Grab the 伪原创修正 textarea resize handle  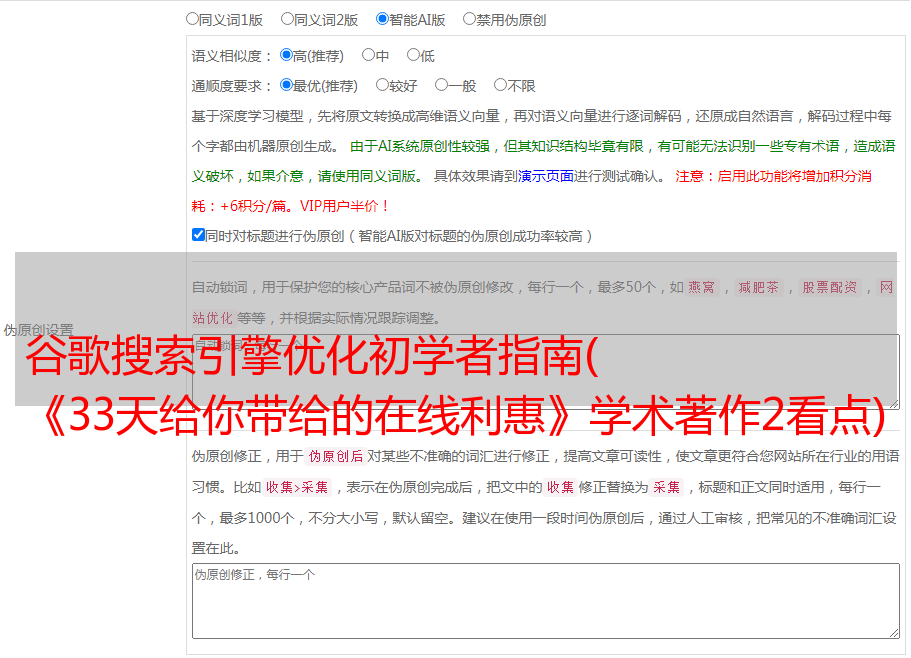pos(894,633)
